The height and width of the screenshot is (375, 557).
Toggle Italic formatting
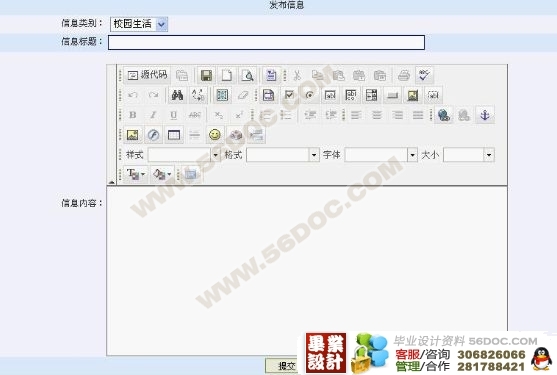[153, 115]
